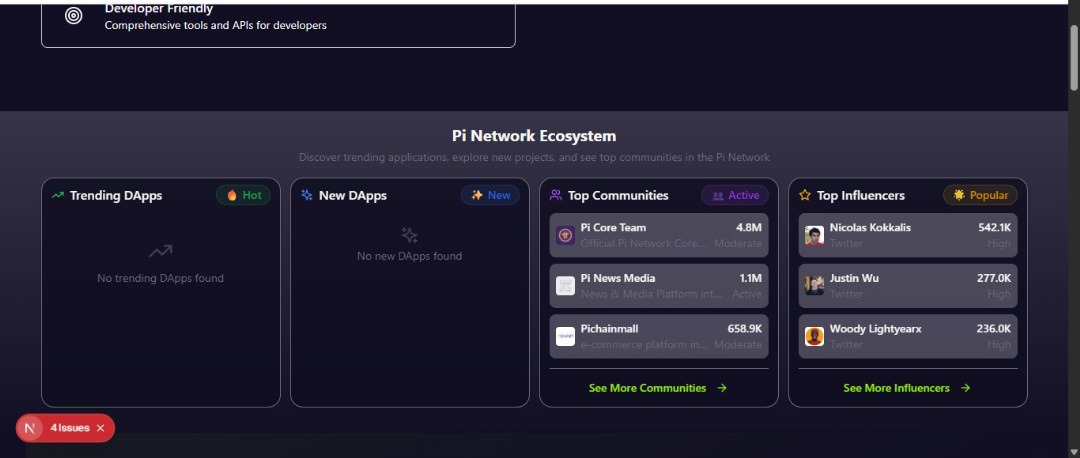Screen dimensions: 1080x458
Task: Click arrow next to See More Influencers
Action: click(x=965, y=388)
